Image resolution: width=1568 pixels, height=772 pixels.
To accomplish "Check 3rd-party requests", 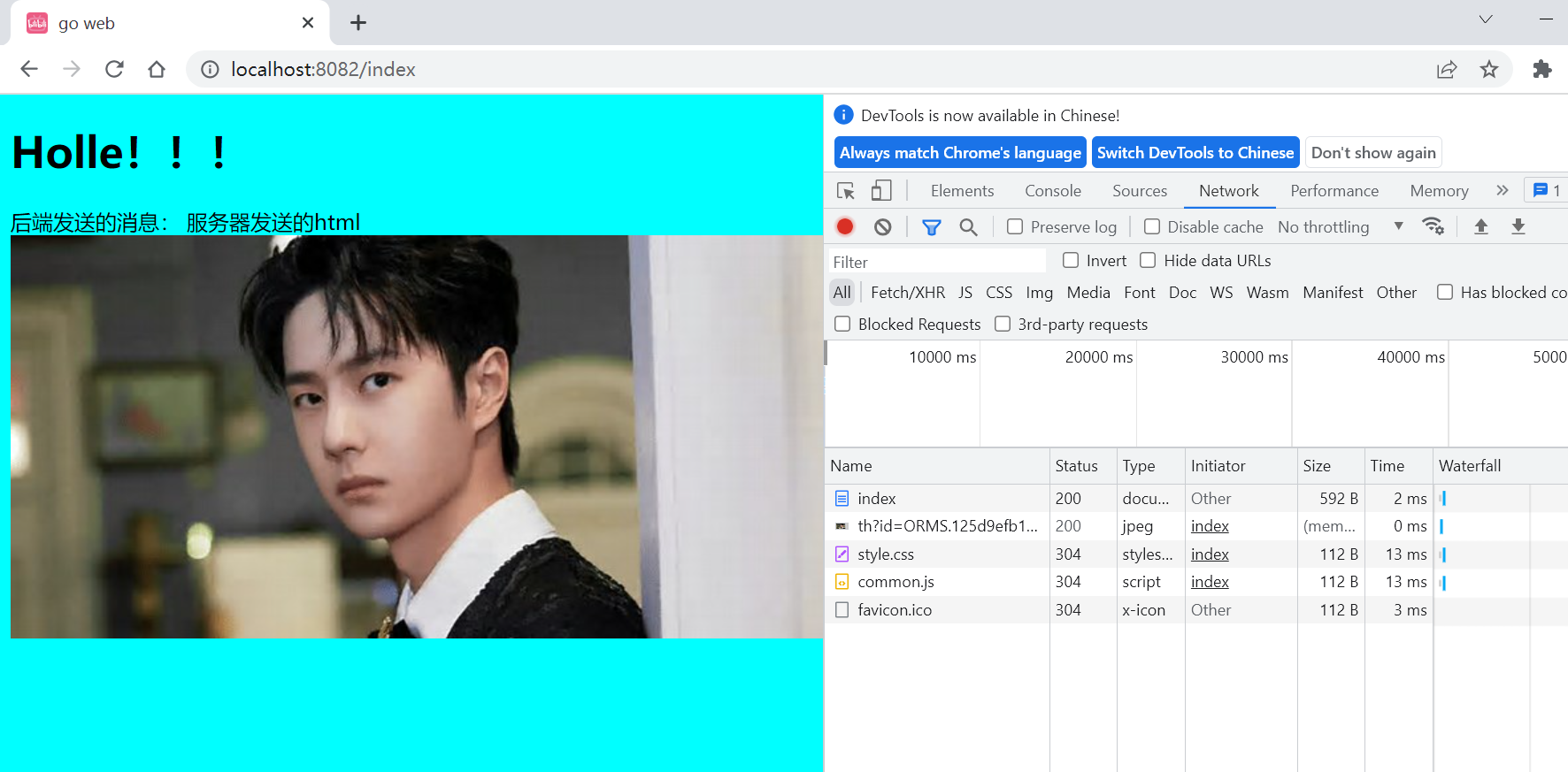I will pyautogui.click(x=1003, y=325).
